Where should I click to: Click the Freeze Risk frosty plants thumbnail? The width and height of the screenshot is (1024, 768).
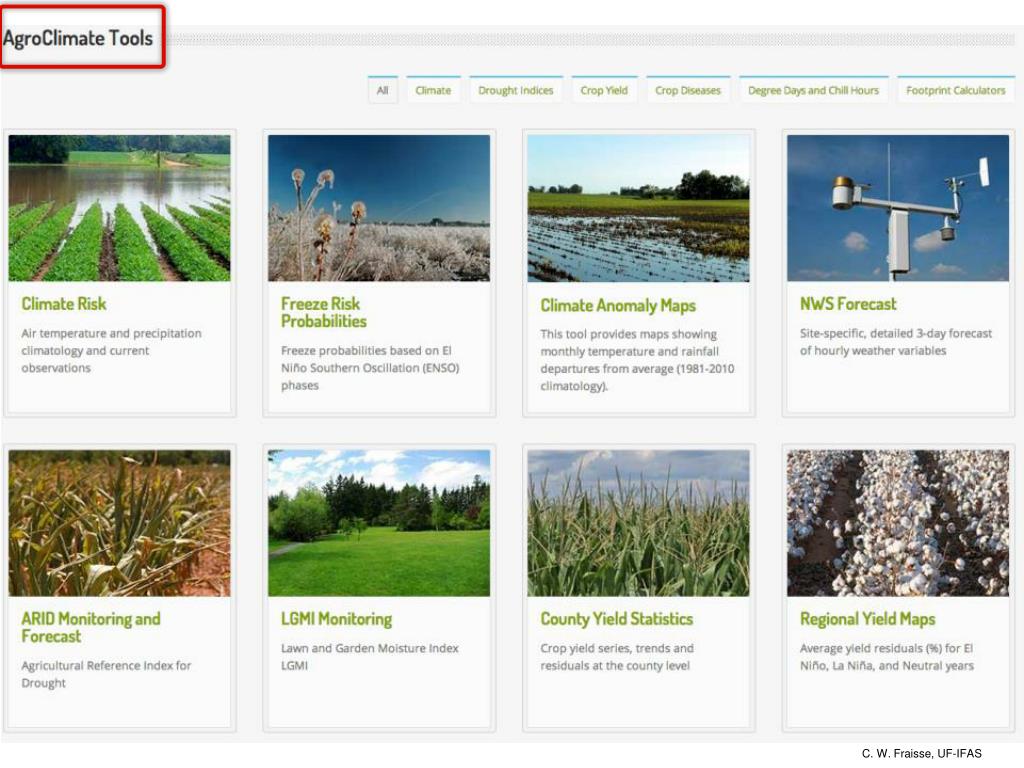click(x=379, y=208)
